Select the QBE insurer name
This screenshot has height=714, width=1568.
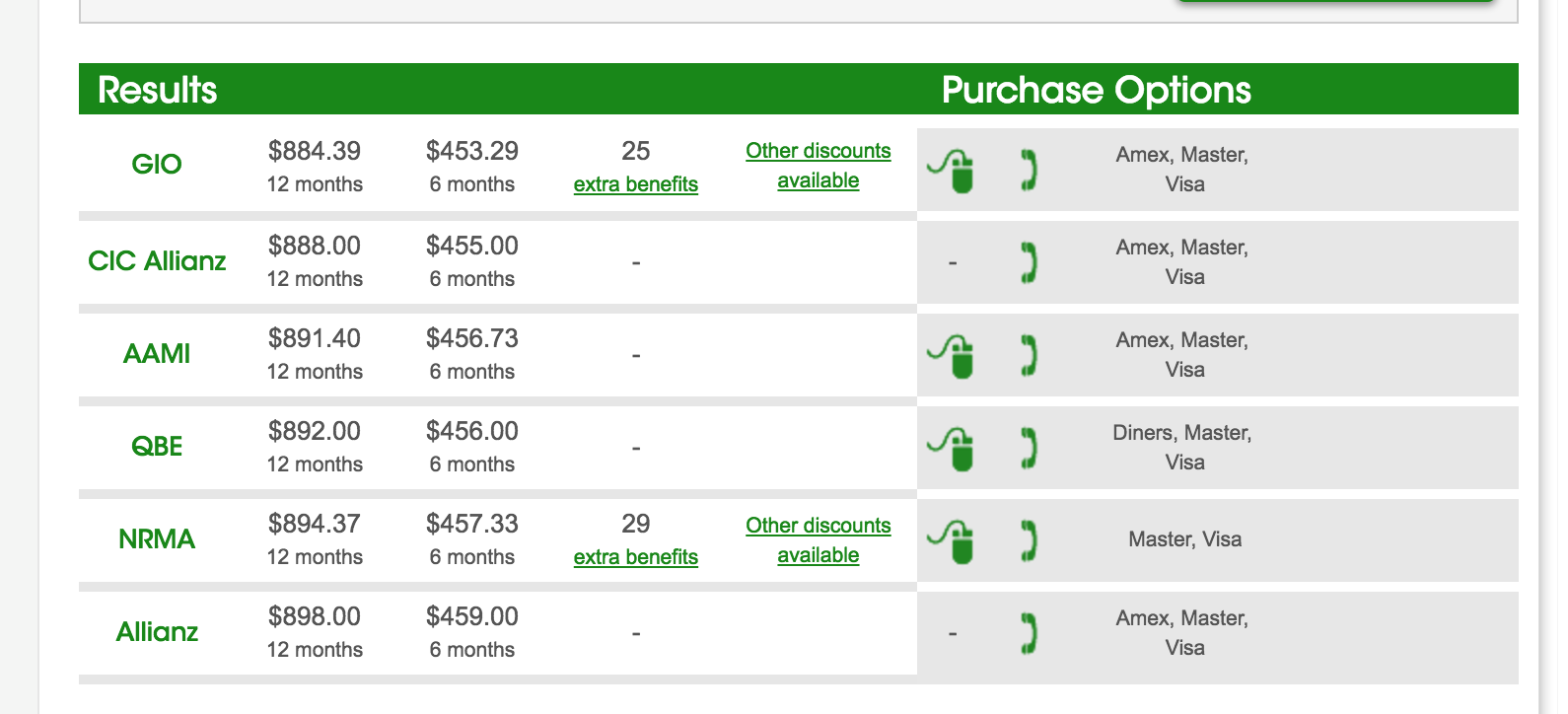click(157, 446)
